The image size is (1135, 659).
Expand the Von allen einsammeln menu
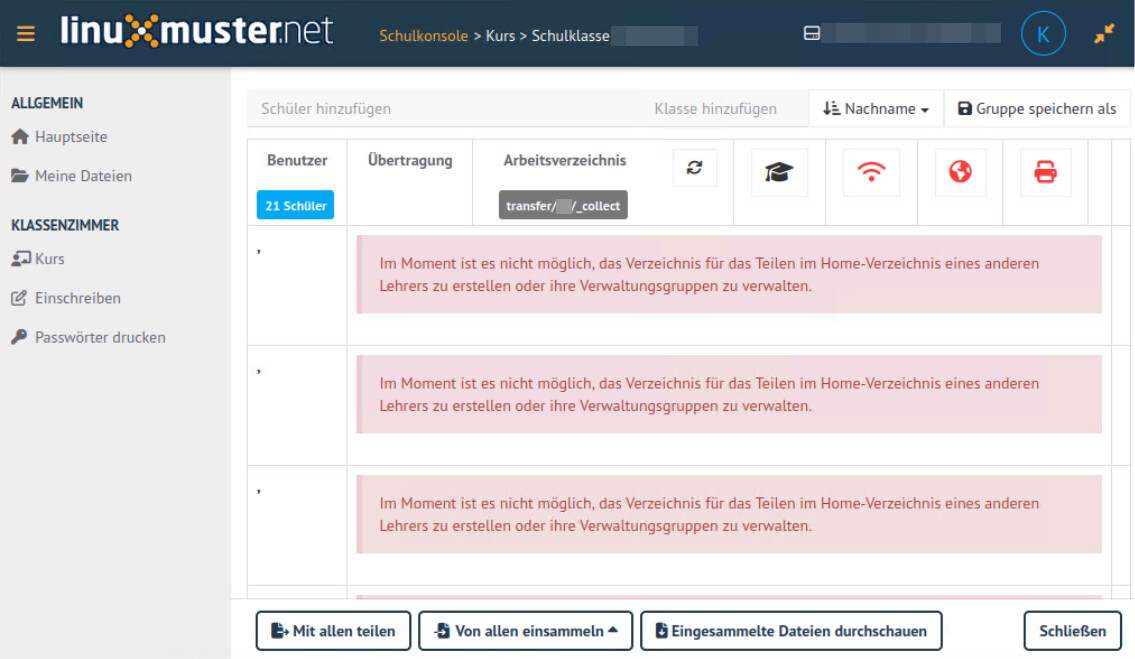click(x=525, y=631)
